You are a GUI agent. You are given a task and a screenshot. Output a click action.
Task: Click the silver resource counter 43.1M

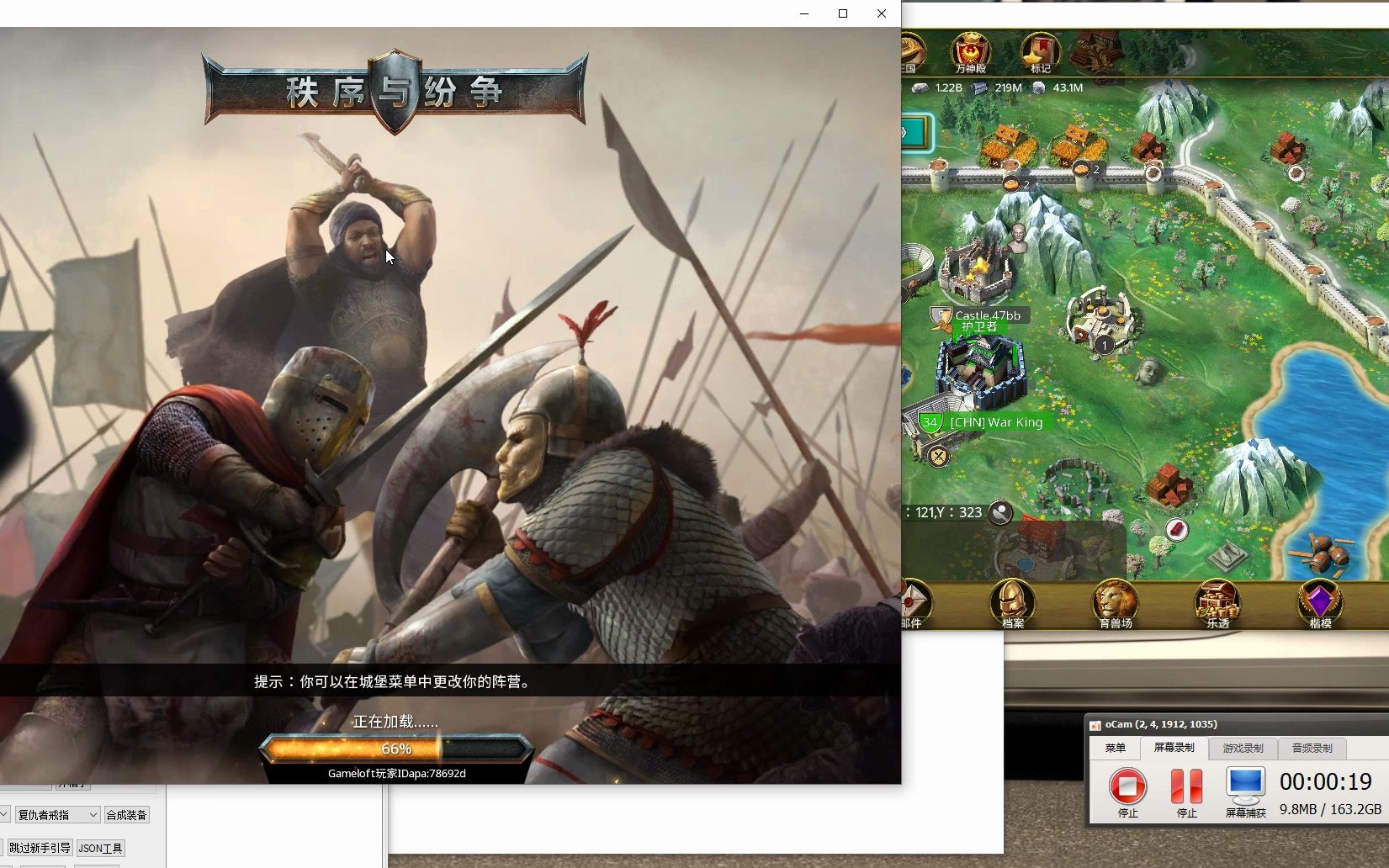[x=1058, y=87]
